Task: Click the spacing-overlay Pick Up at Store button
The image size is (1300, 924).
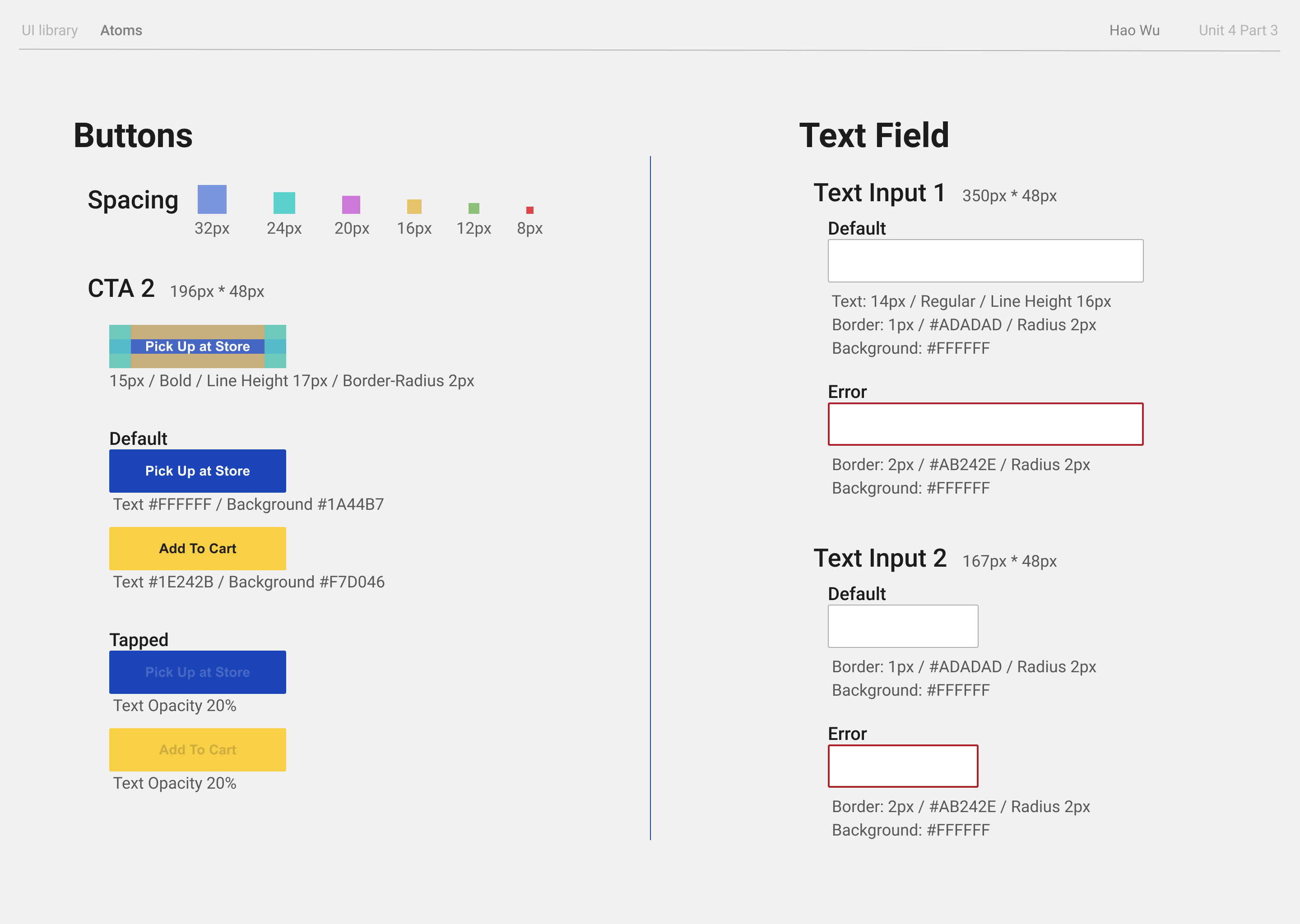Action: [x=198, y=346]
